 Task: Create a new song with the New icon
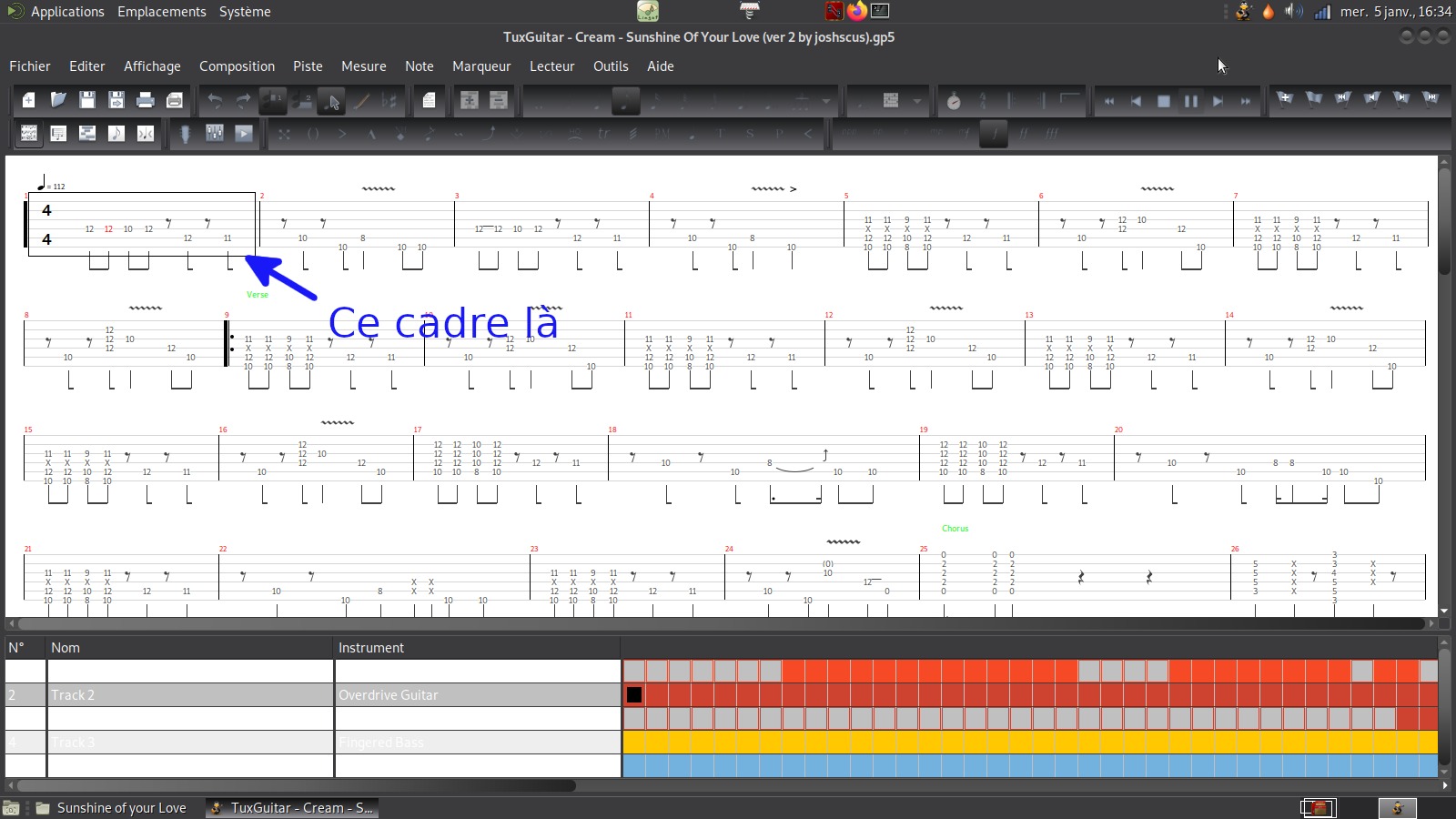[29, 101]
